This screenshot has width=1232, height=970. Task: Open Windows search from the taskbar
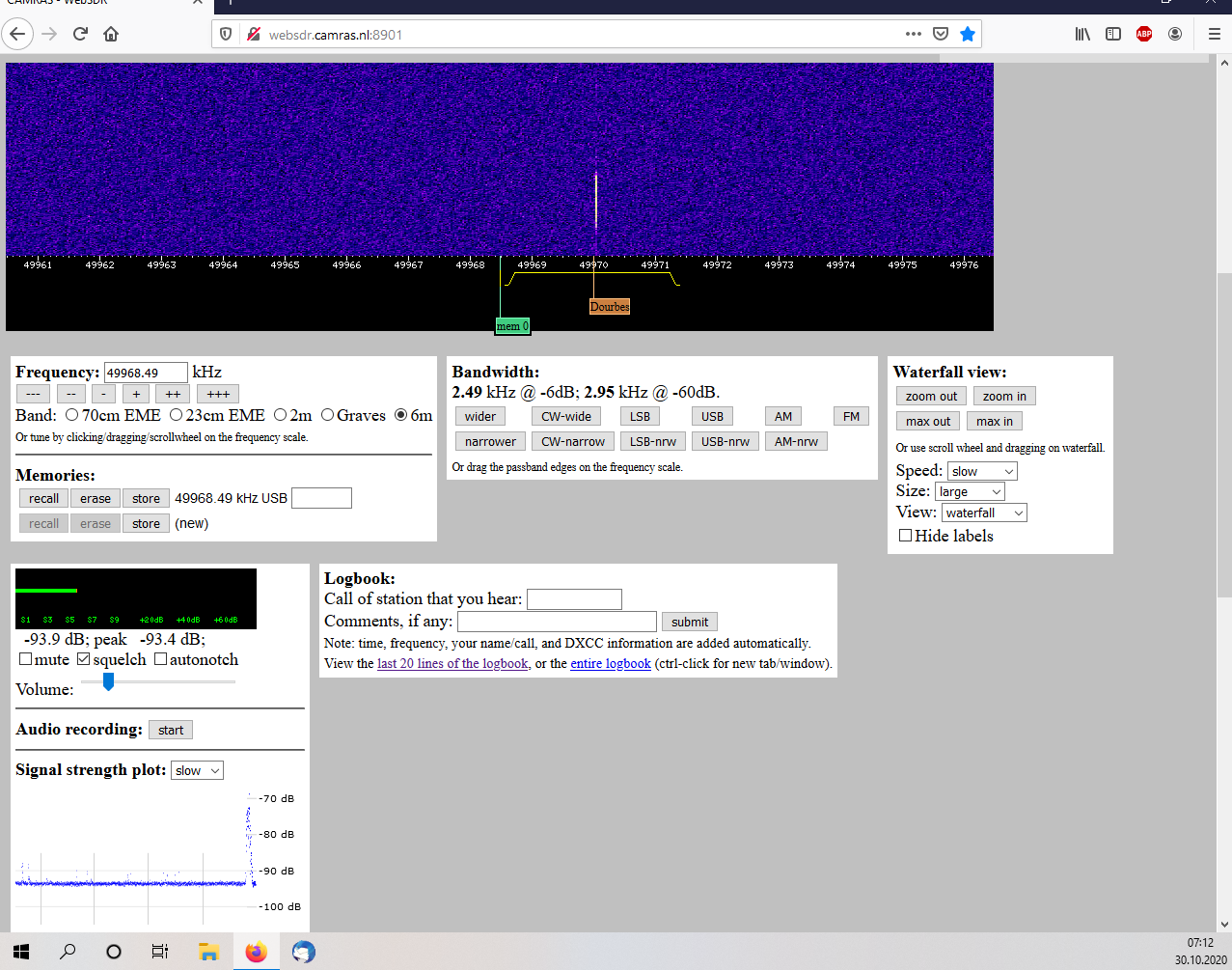(x=68, y=952)
